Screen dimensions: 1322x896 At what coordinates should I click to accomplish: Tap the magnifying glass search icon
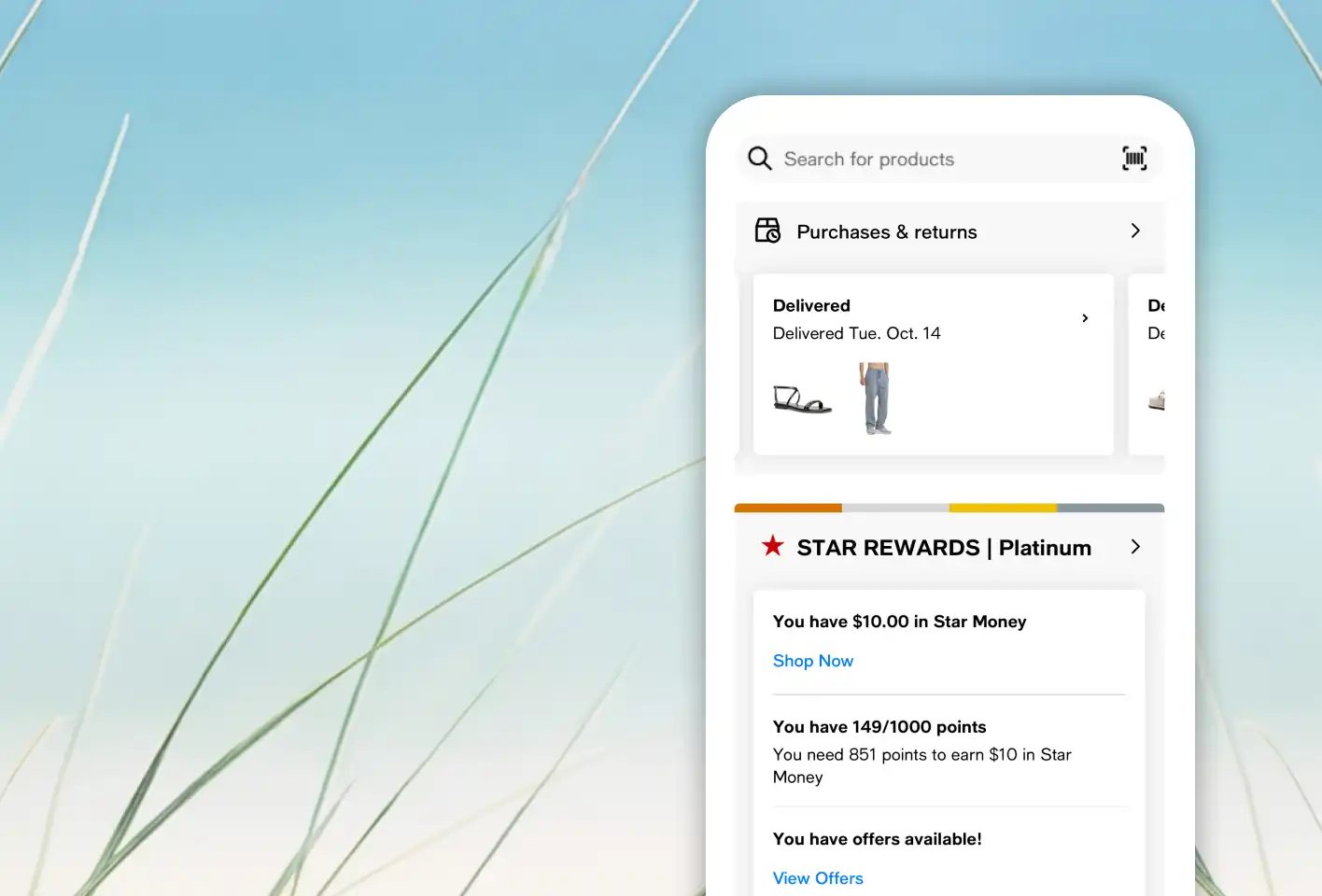[760, 159]
